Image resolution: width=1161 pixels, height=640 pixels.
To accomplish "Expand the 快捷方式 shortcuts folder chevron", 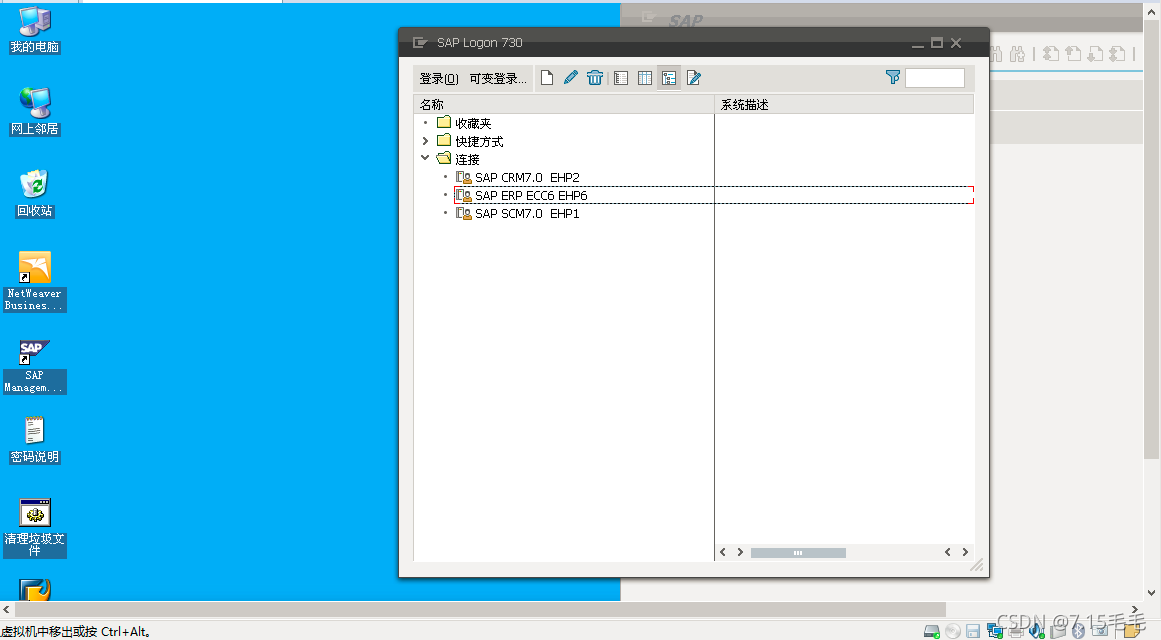I will click(425, 141).
